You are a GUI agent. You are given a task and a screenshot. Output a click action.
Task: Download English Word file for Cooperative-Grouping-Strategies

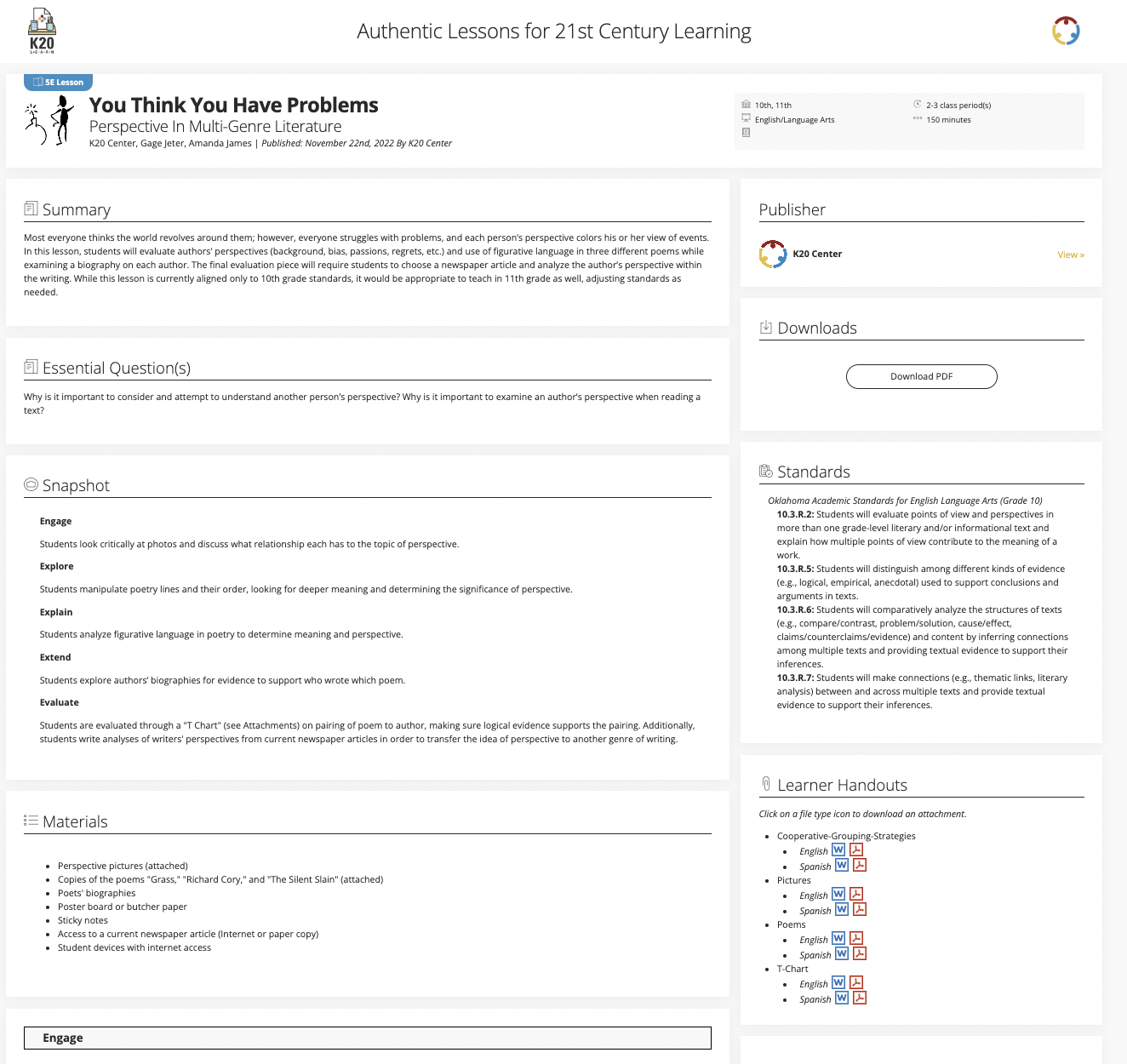838,850
